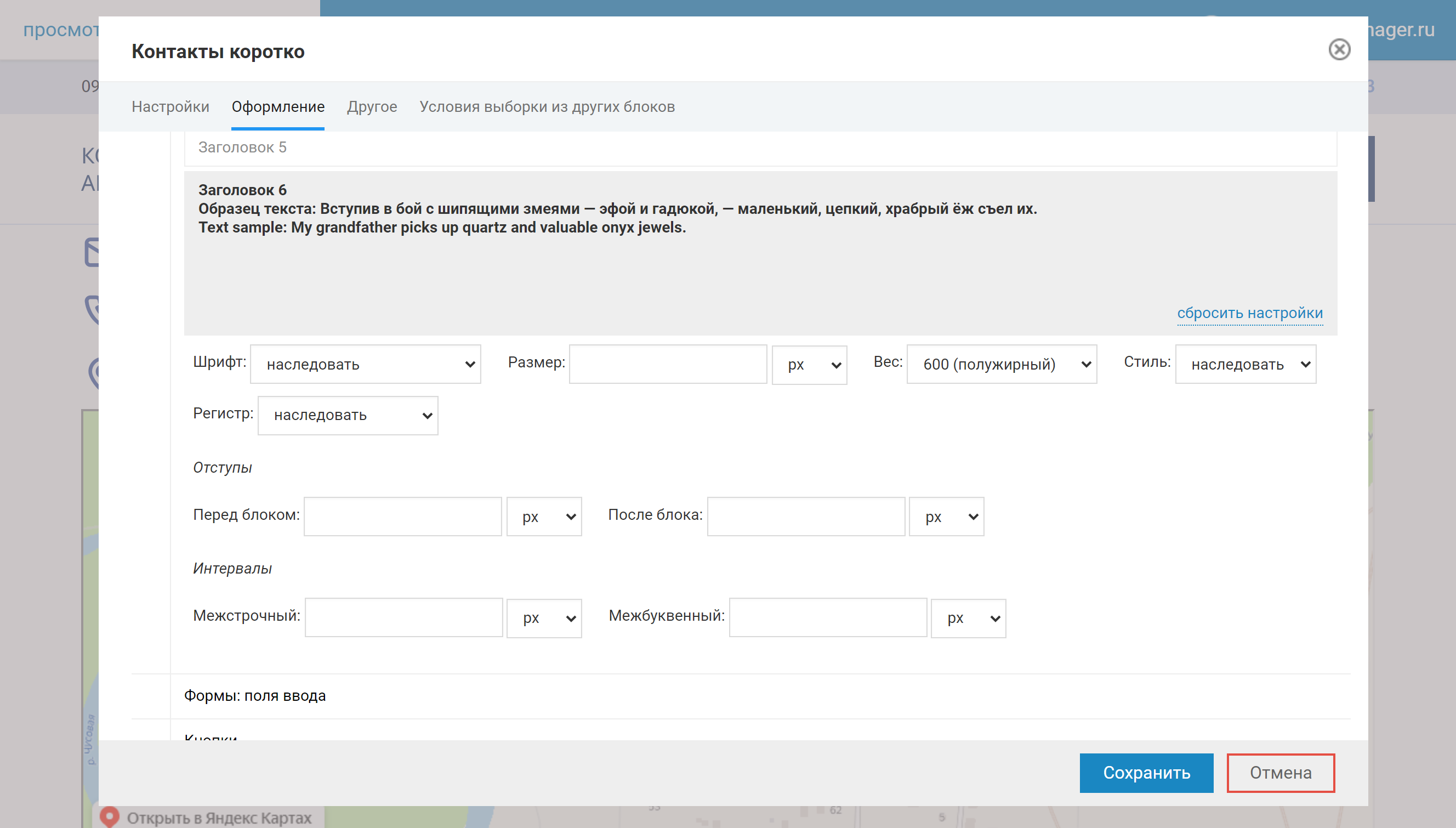Open the Шрифт font dropdown
The height and width of the screenshot is (828, 1456).
click(365, 364)
